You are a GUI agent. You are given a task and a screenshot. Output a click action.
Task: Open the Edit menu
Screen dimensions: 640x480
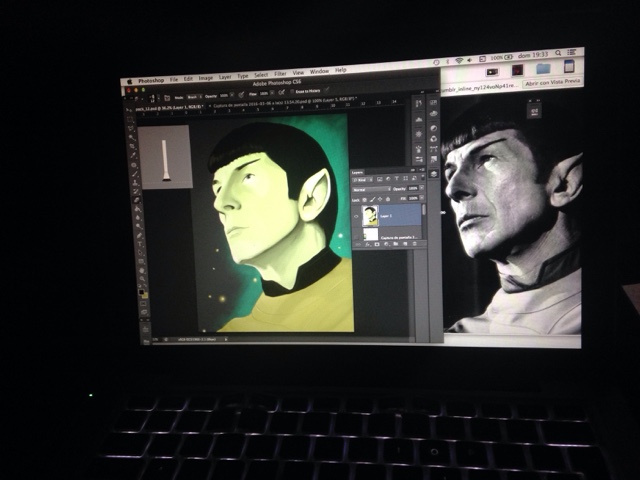click(188, 78)
